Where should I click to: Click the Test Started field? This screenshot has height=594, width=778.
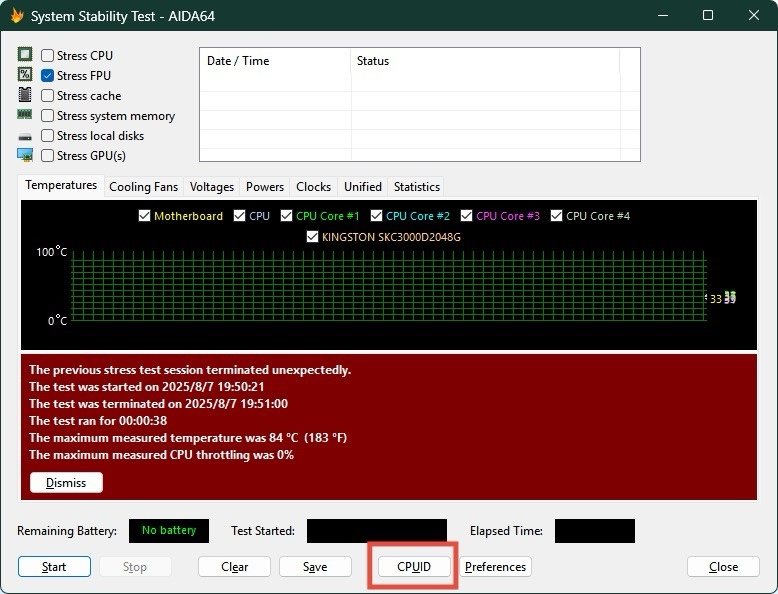[x=377, y=531]
